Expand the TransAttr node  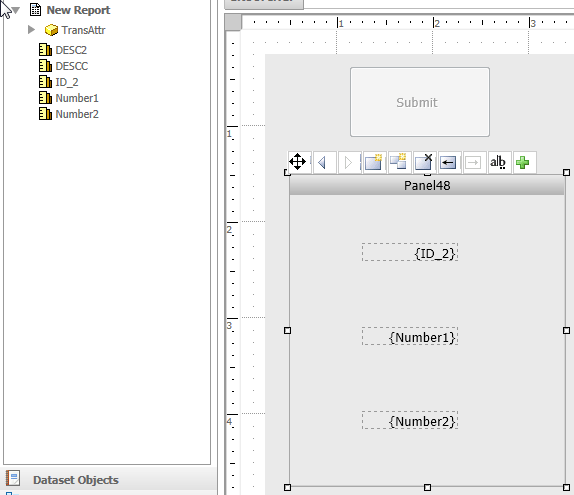tap(31, 30)
